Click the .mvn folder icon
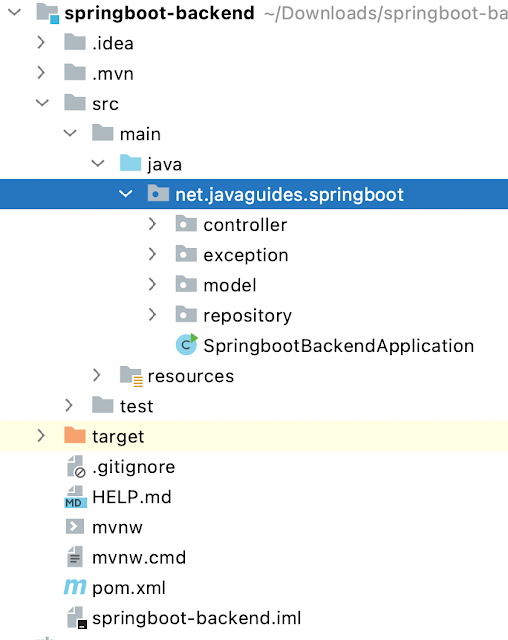This screenshot has height=640, width=508. tap(75, 72)
